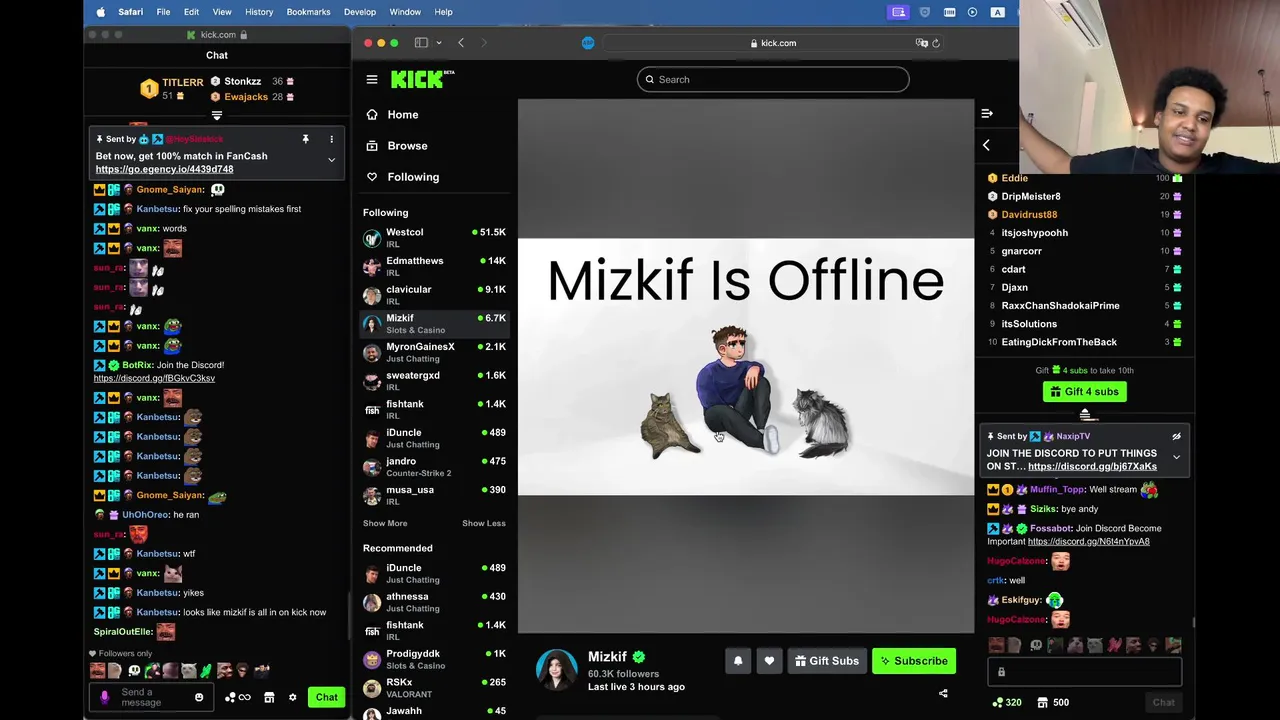Expand the leaderboard arrow in left chat
The height and width of the screenshot is (720, 1280).
216,116
